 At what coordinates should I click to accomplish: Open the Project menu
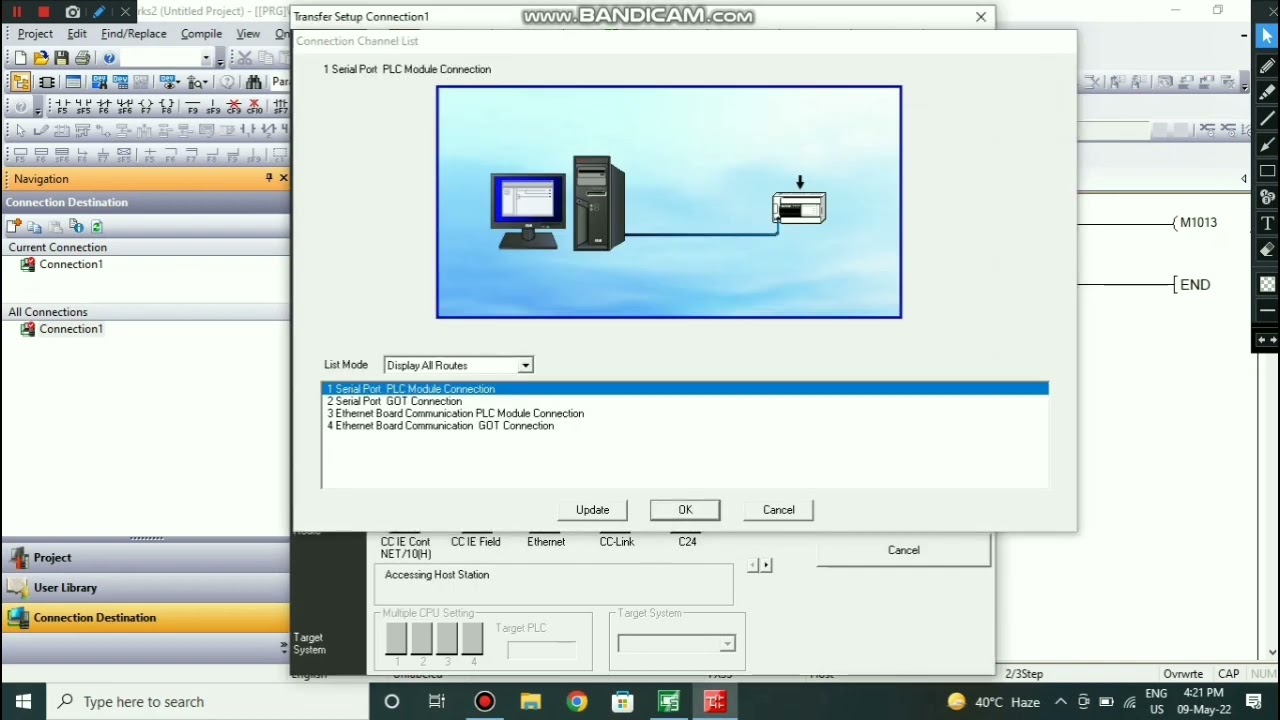pos(35,34)
